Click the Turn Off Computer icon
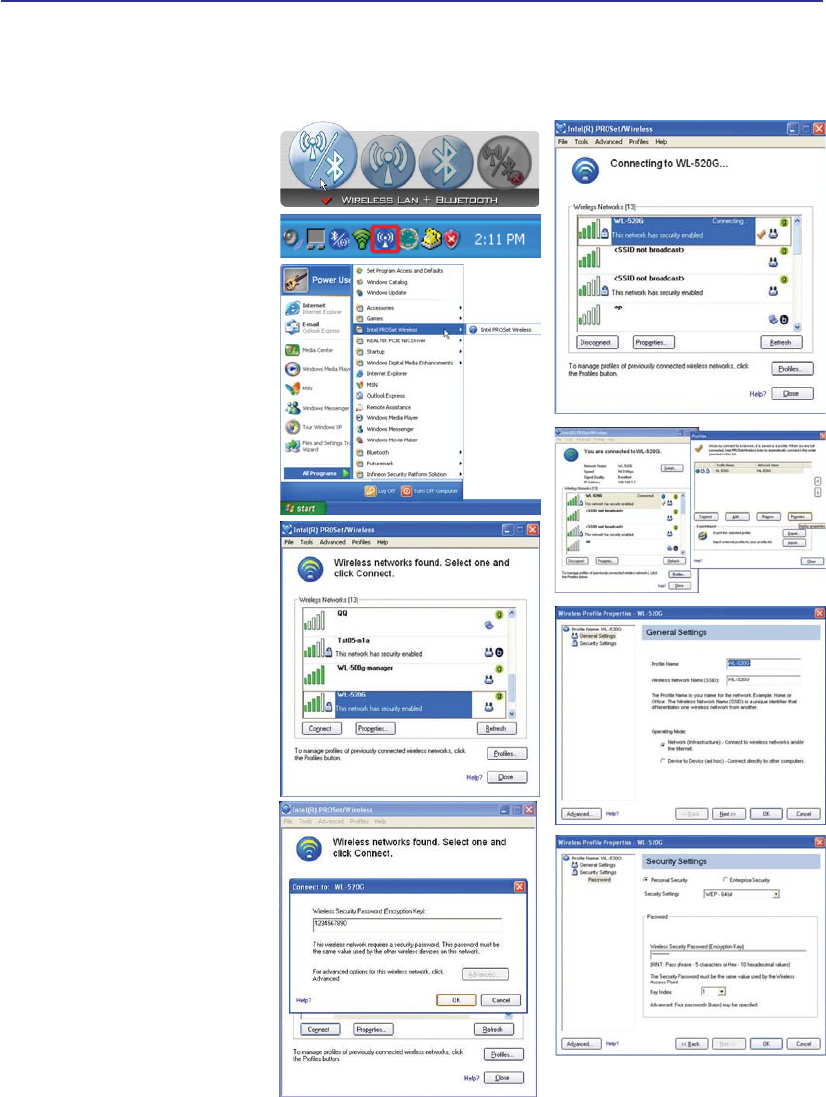This screenshot has height=1097, width=826. pyautogui.click(x=406, y=491)
